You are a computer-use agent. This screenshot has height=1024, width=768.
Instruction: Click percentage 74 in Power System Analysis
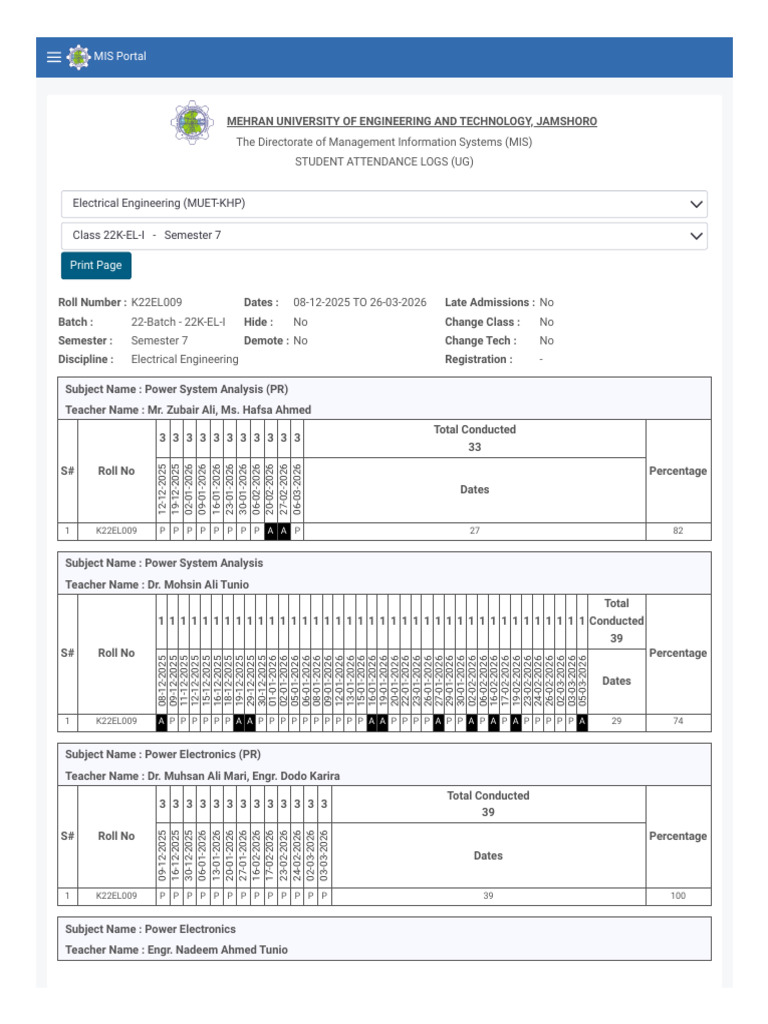pos(678,721)
